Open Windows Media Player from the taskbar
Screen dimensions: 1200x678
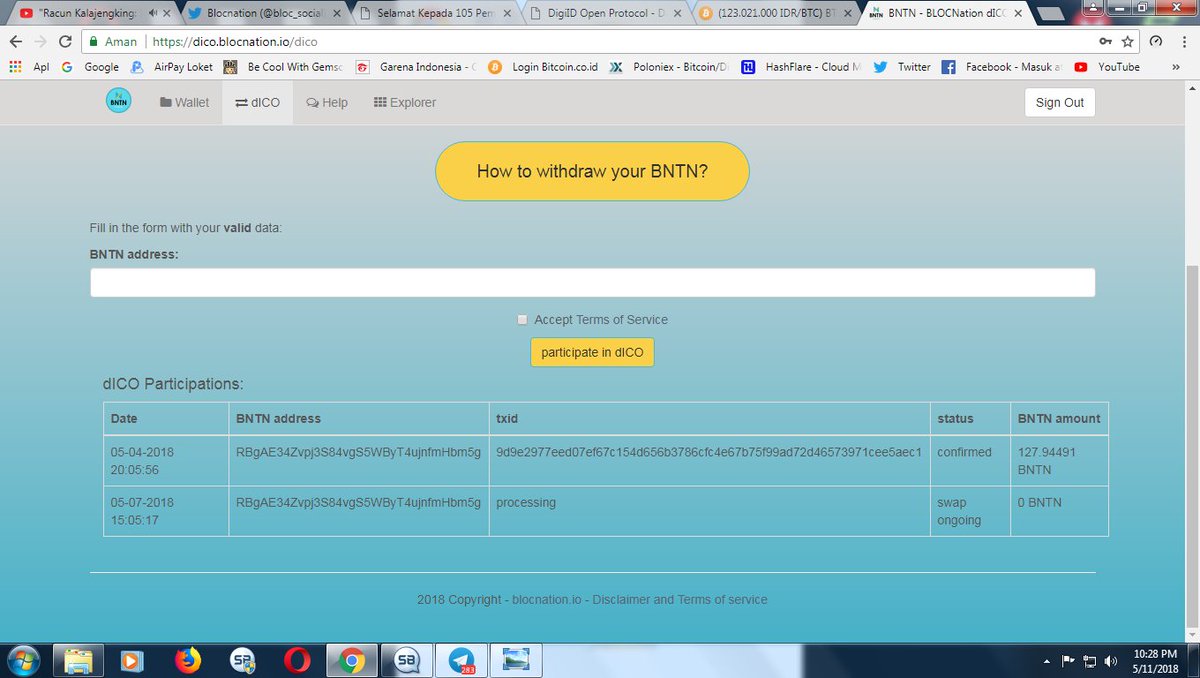(132, 660)
